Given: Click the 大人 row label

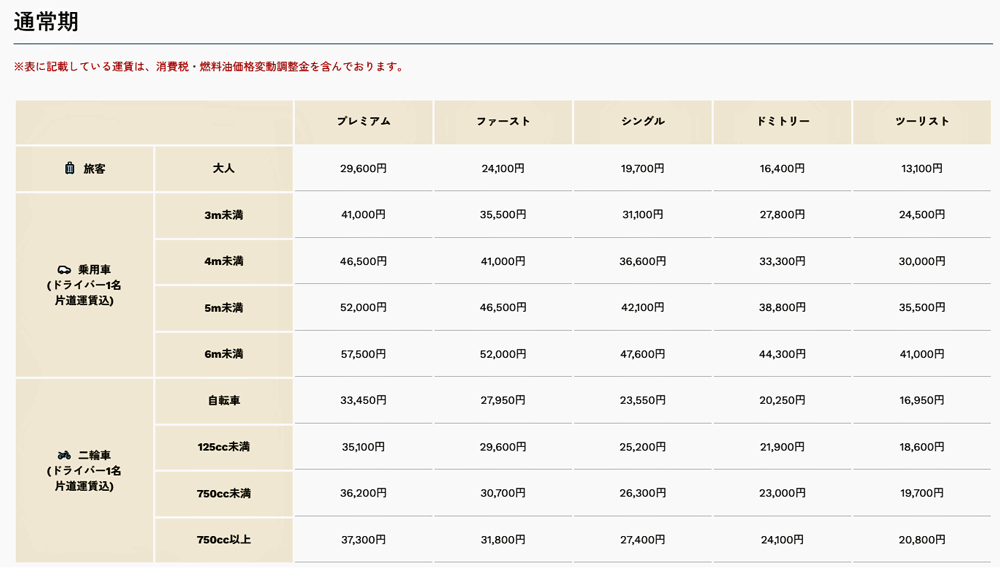Looking at the screenshot, I should [224, 168].
